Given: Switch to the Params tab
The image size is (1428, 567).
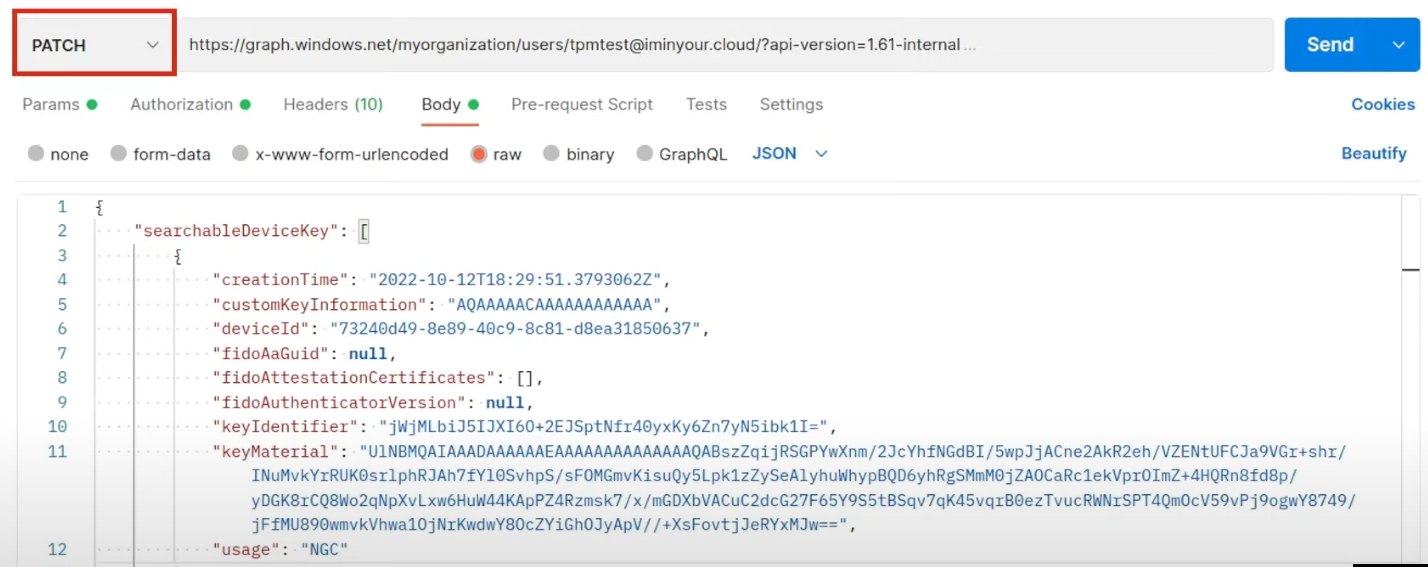Looking at the screenshot, I should [x=50, y=104].
